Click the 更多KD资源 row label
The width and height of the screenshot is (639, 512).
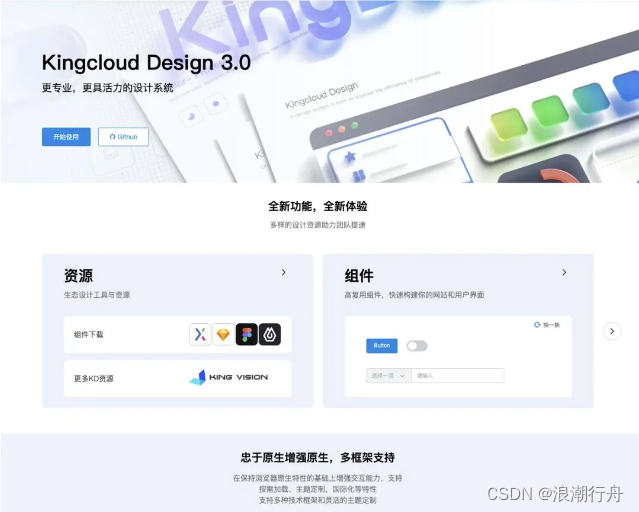[93, 379]
